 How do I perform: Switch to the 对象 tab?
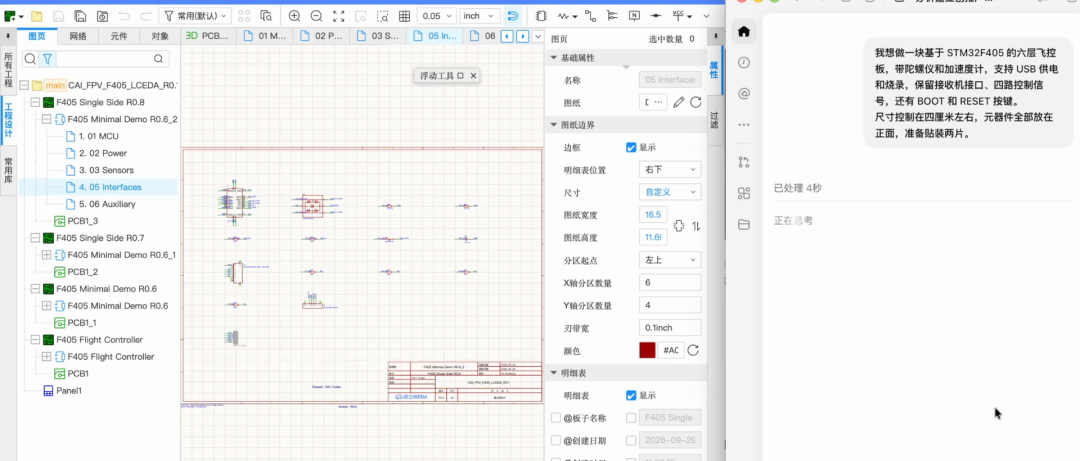[160, 37]
